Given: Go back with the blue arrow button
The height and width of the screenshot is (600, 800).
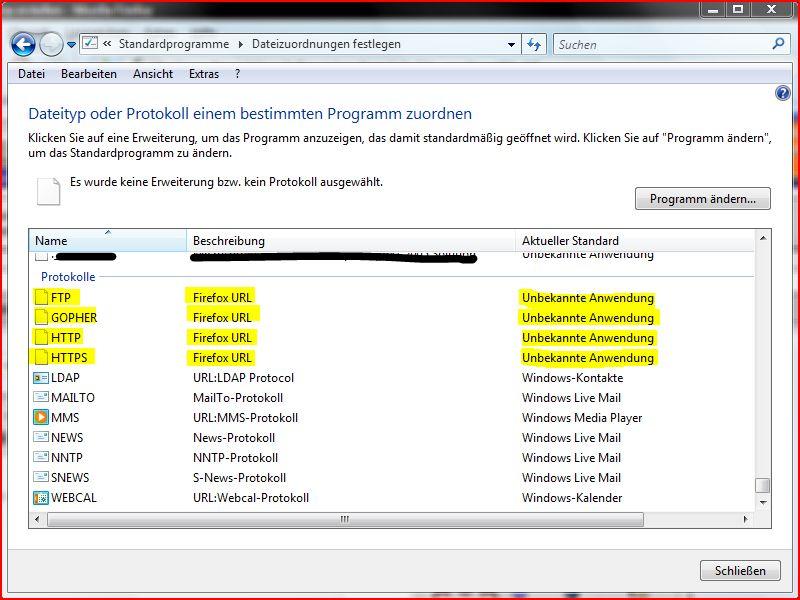Looking at the screenshot, I should click(23, 44).
